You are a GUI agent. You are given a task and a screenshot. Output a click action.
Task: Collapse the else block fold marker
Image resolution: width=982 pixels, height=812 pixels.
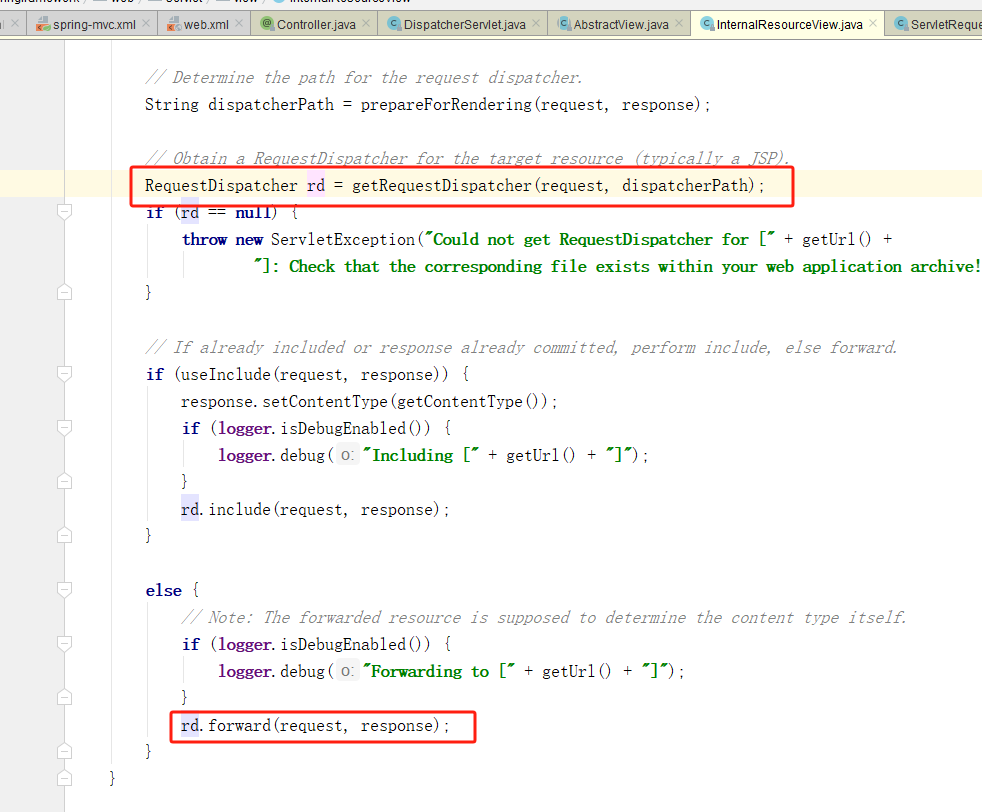[x=64, y=590]
